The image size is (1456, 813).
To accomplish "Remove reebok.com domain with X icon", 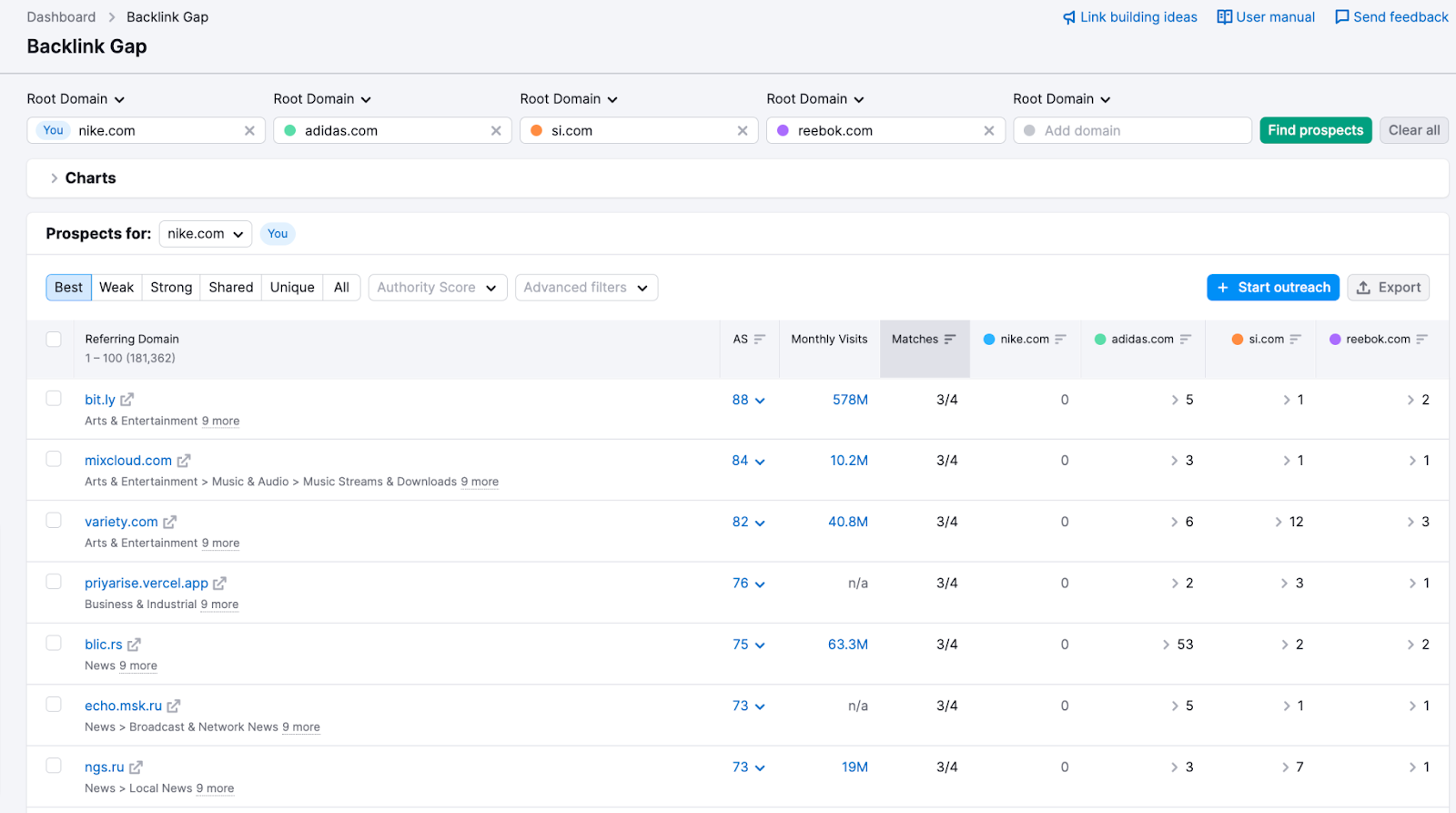I will pyautogui.click(x=989, y=131).
